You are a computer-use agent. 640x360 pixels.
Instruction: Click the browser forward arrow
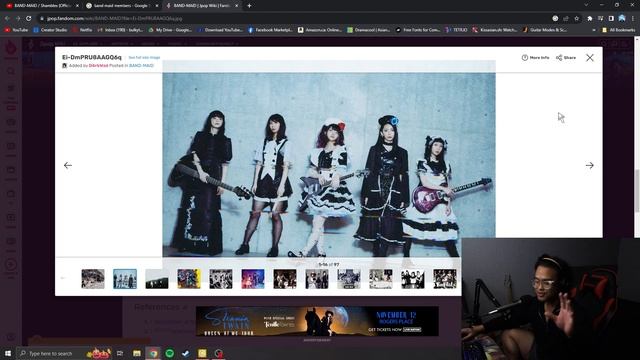(18, 18)
